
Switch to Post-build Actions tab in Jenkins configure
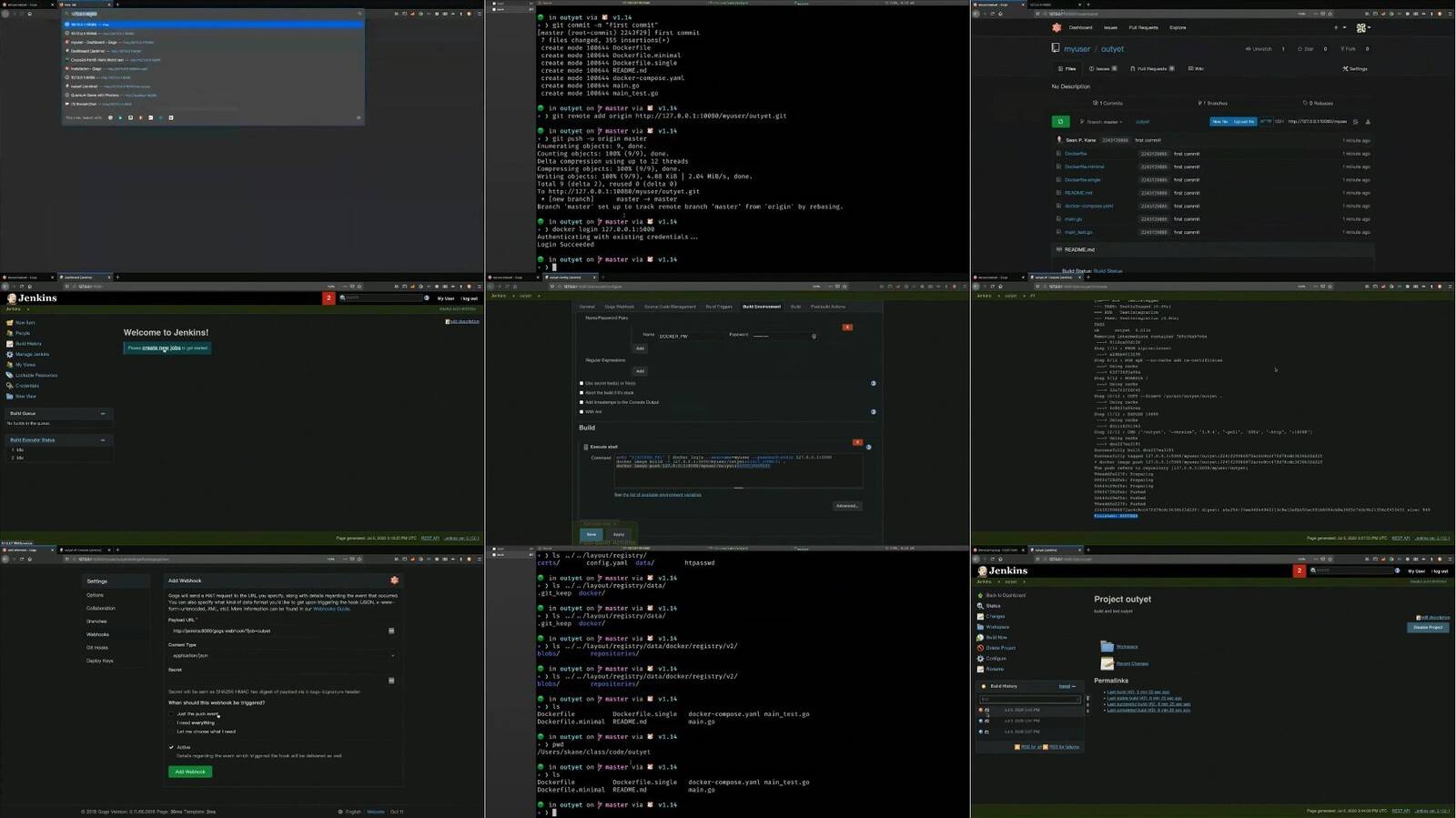(x=828, y=307)
